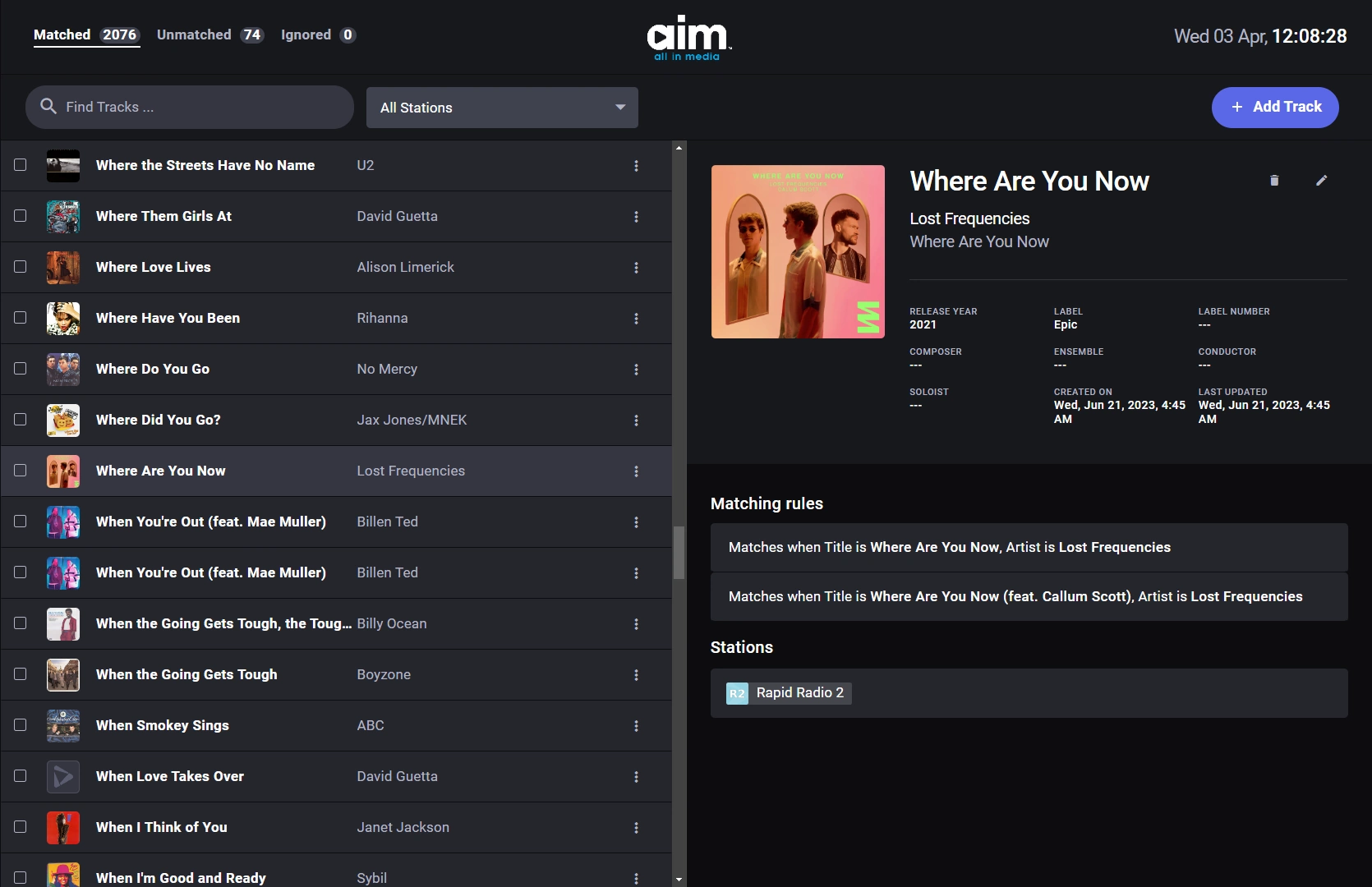
Task: Check the Where the Streets Have No Name checkbox
Action: 21,165
